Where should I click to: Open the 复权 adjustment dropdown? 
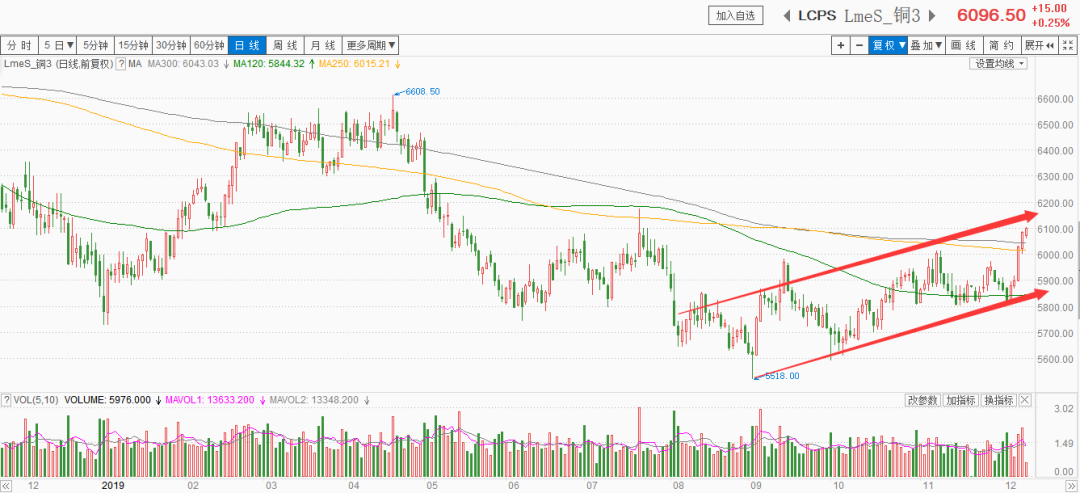(887, 45)
